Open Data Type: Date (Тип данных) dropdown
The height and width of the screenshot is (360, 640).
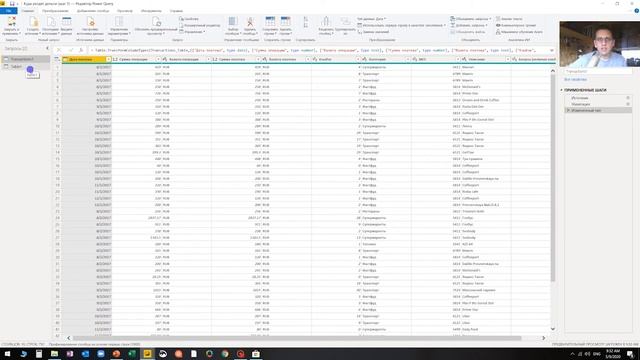[371, 19]
